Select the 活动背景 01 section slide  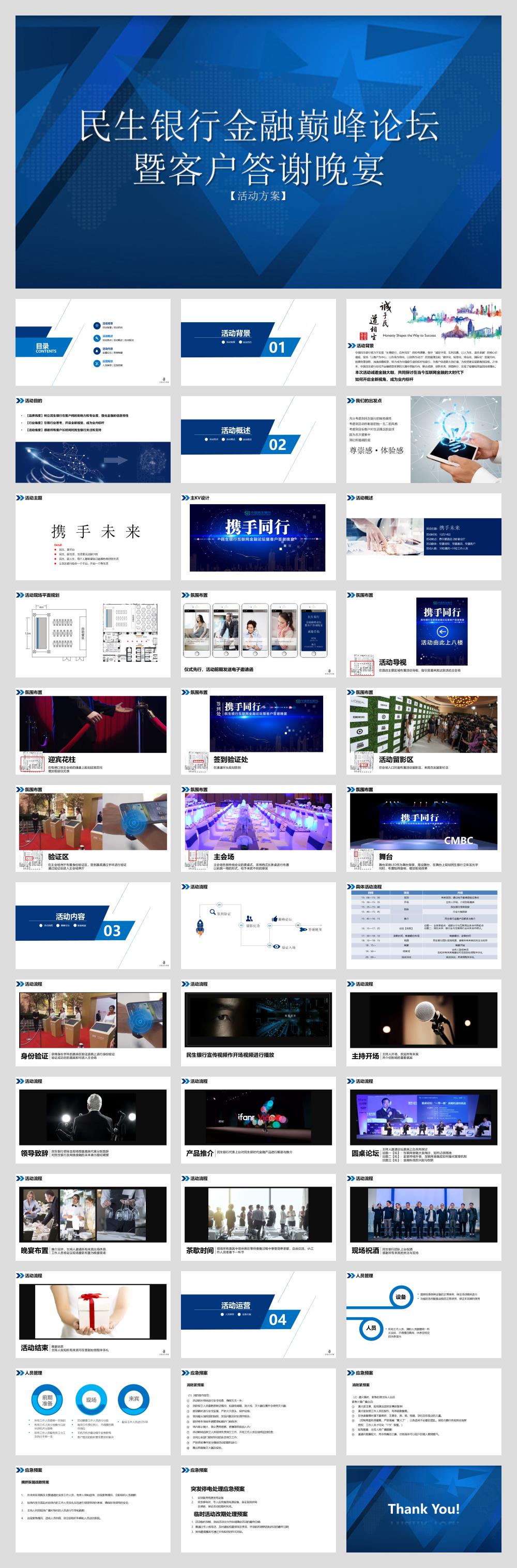coord(258,342)
